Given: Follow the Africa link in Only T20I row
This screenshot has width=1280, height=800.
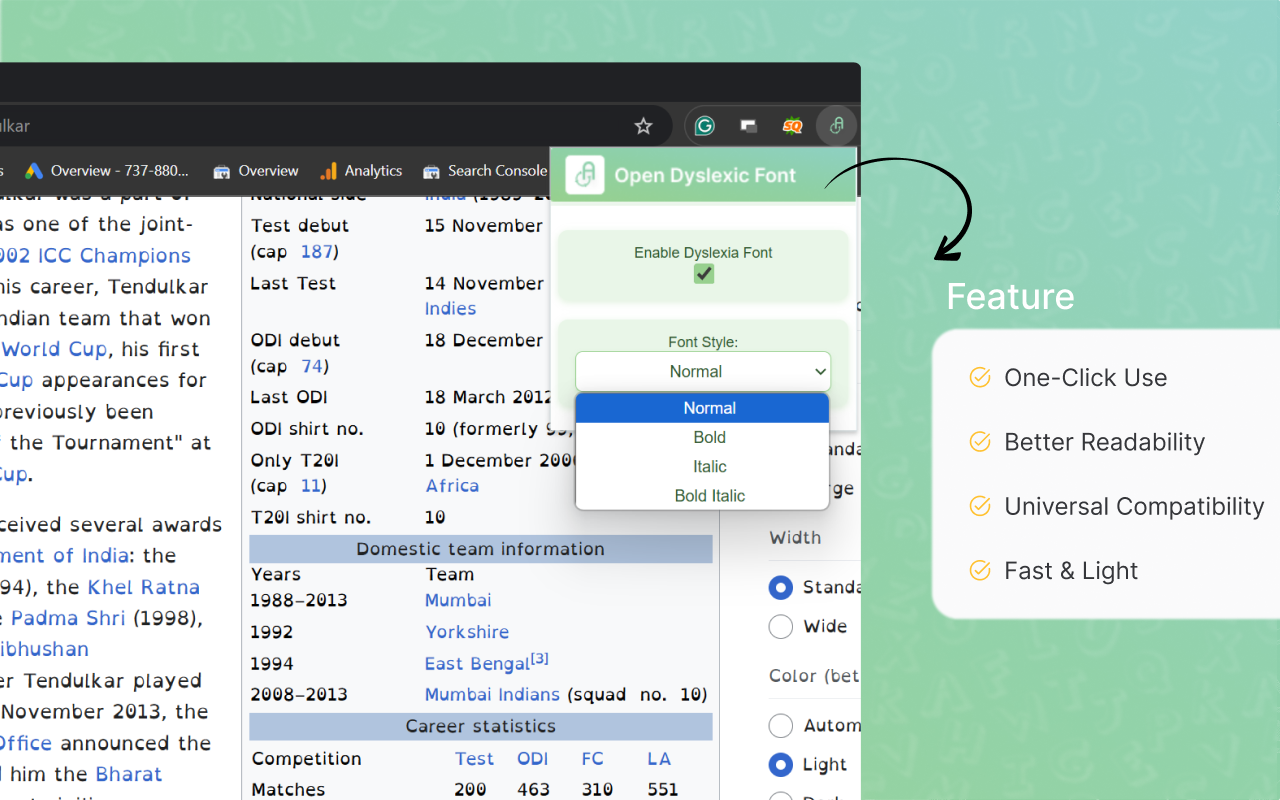Looking at the screenshot, I should 452,485.
